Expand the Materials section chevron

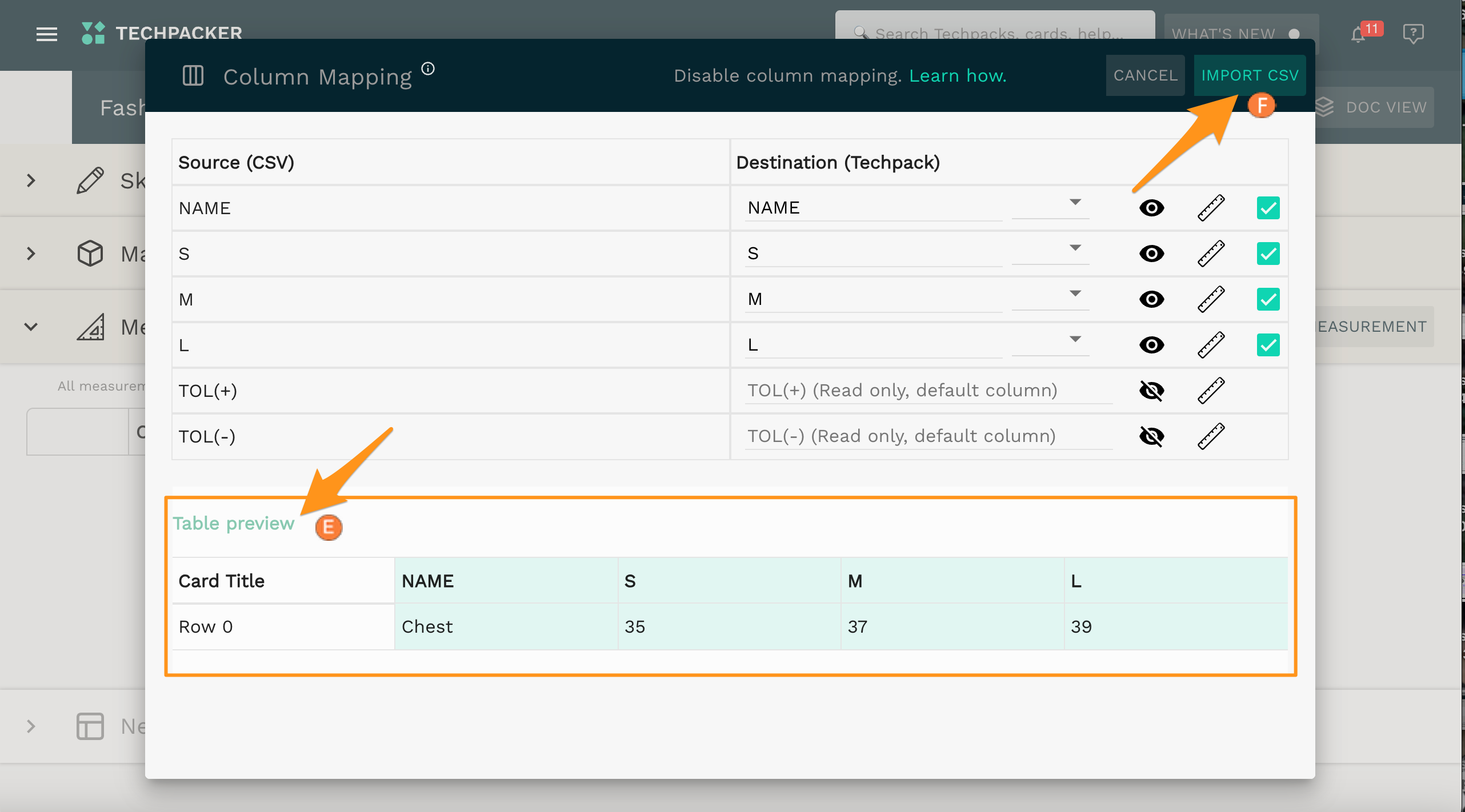click(31, 254)
